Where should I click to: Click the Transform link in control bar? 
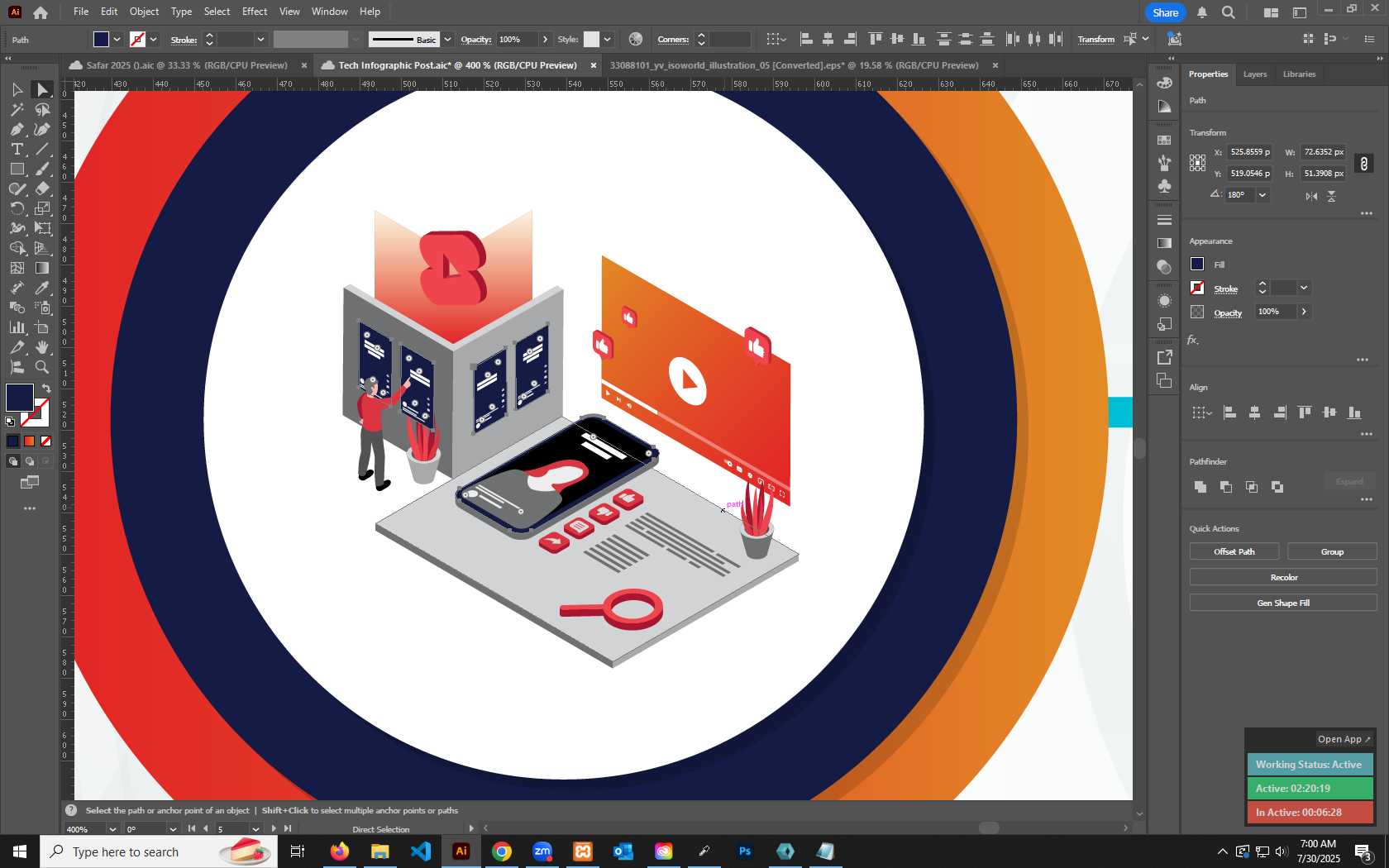click(1096, 40)
